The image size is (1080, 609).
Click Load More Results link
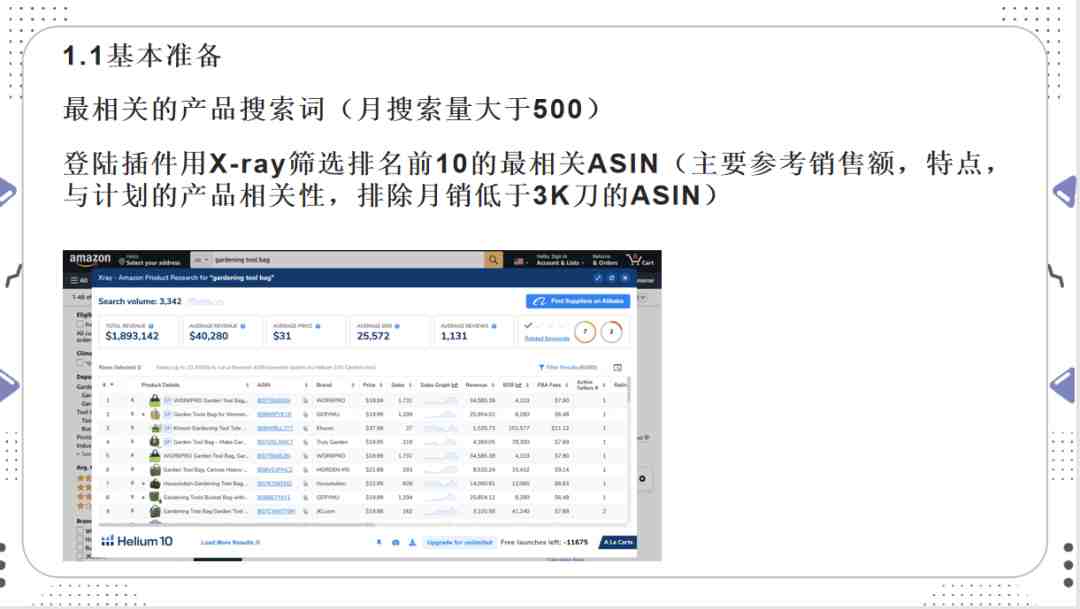[x=230, y=543]
